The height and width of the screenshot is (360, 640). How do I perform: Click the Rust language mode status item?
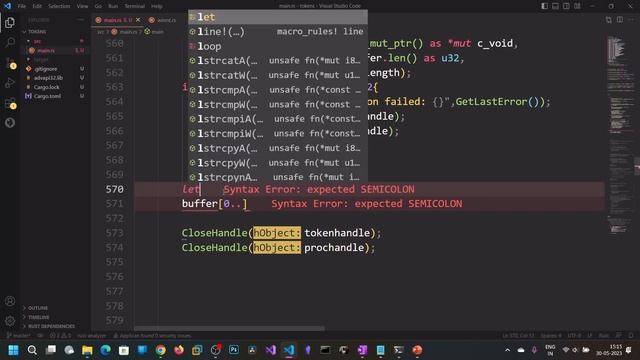pyautogui.click(x=604, y=336)
